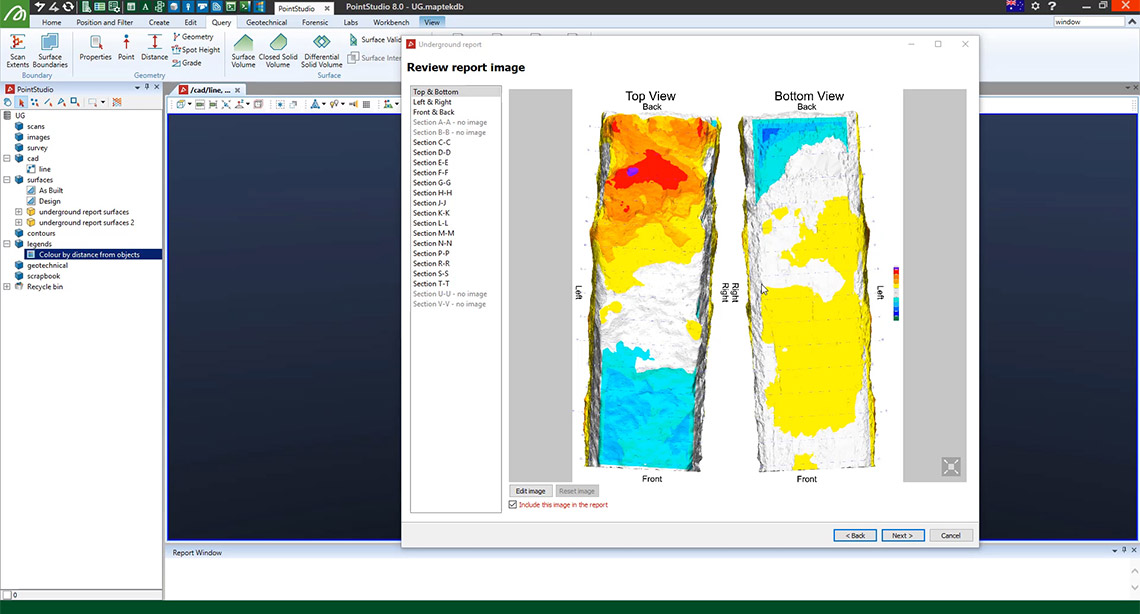Image resolution: width=1140 pixels, height=614 pixels.
Task: Activate the pointer selection tool in explorer toolbar
Action: 22,102
